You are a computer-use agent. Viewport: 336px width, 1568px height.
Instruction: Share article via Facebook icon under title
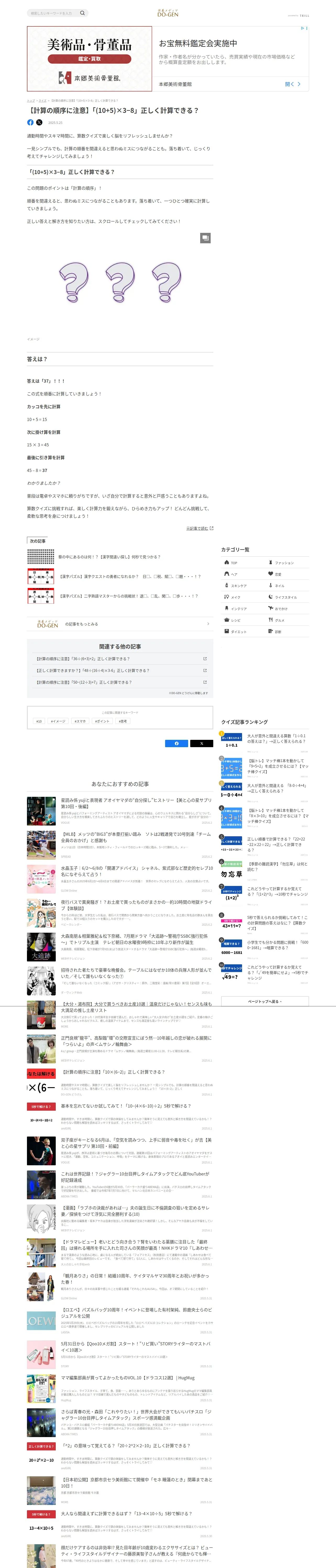pos(31,122)
